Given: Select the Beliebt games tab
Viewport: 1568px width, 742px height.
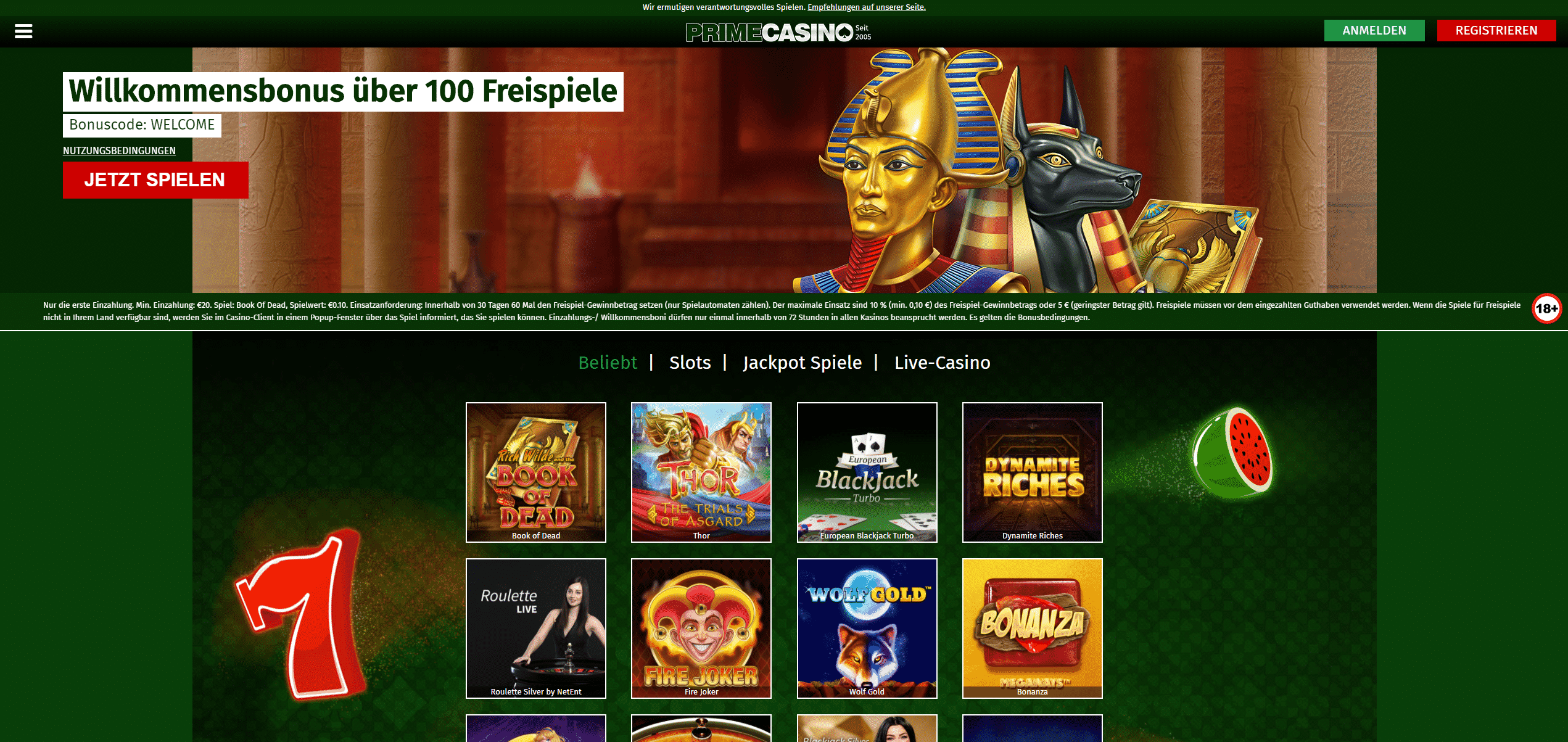Looking at the screenshot, I should (x=608, y=362).
